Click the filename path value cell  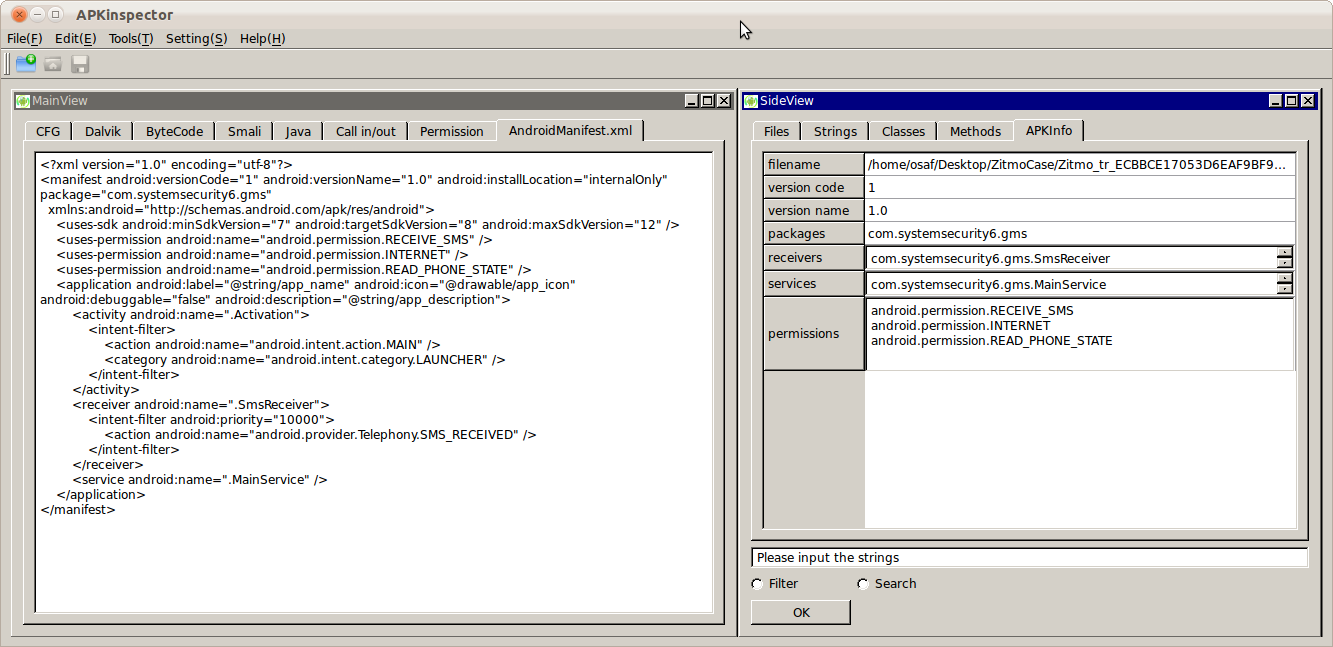click(x=1080, y=164)
